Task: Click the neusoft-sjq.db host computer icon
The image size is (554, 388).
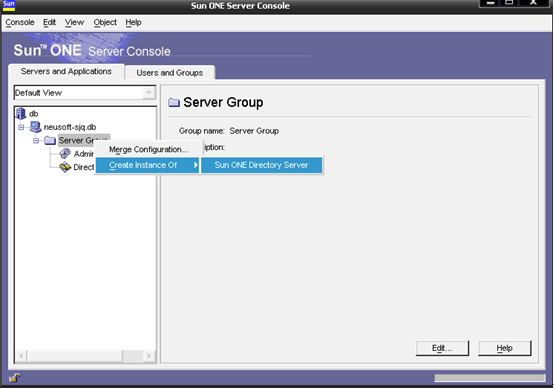Action: [x=35, y=127]
